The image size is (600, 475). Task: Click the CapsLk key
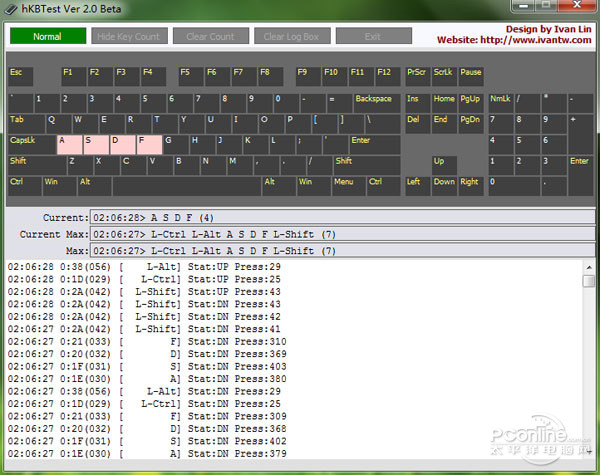click(31, 144)
